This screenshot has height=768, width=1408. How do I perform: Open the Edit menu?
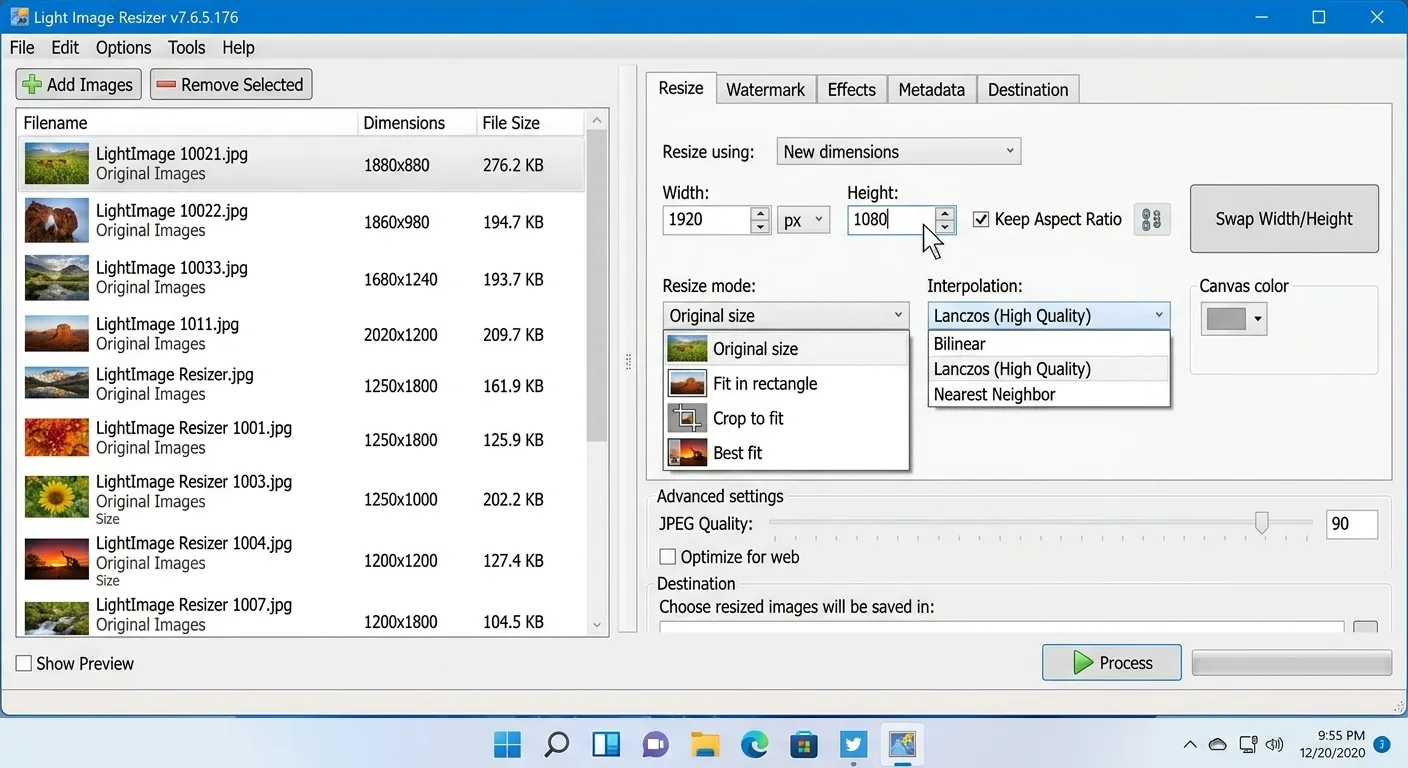[x=65, y=48]
